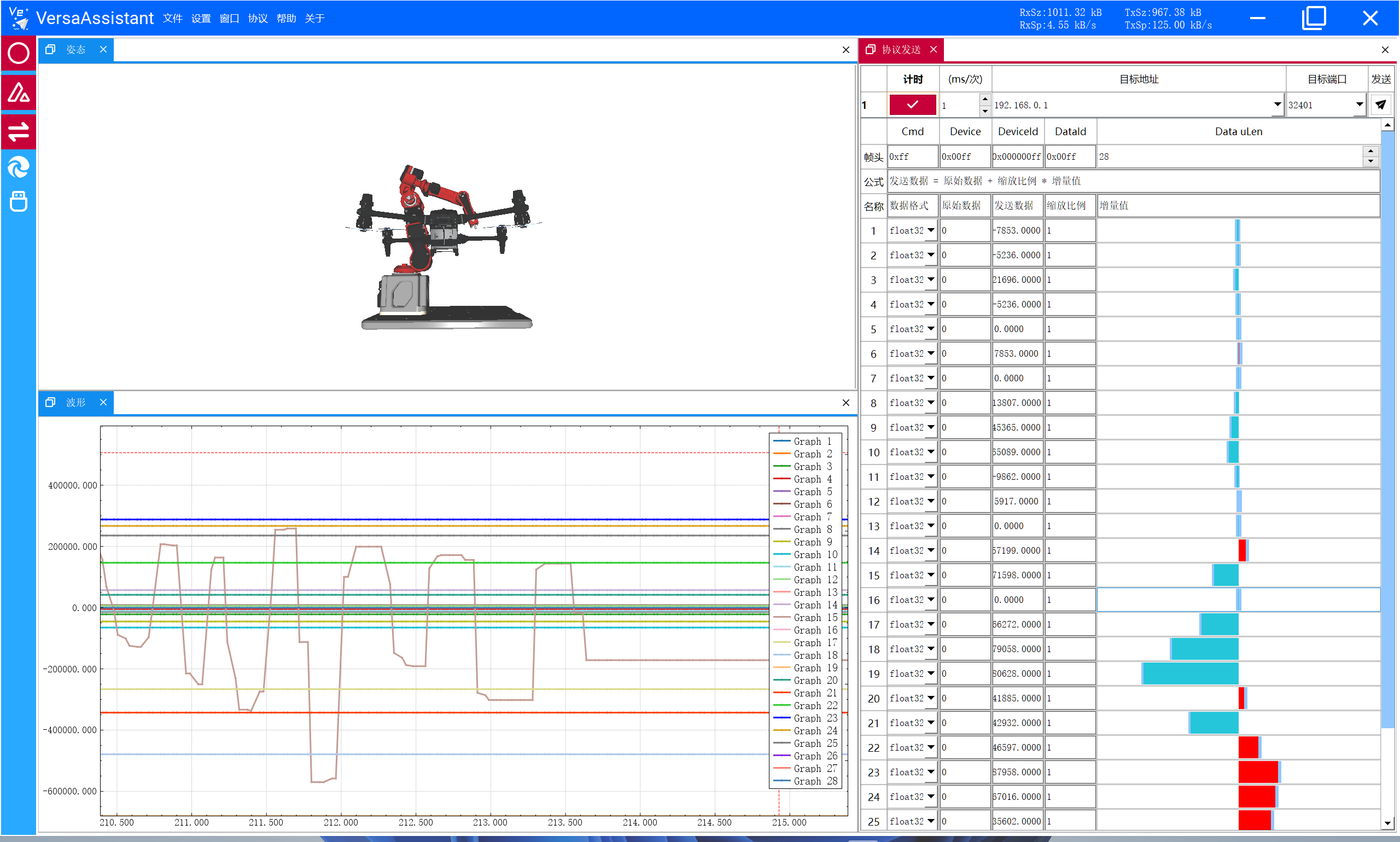Close the waveform panel group

[845, 403]
